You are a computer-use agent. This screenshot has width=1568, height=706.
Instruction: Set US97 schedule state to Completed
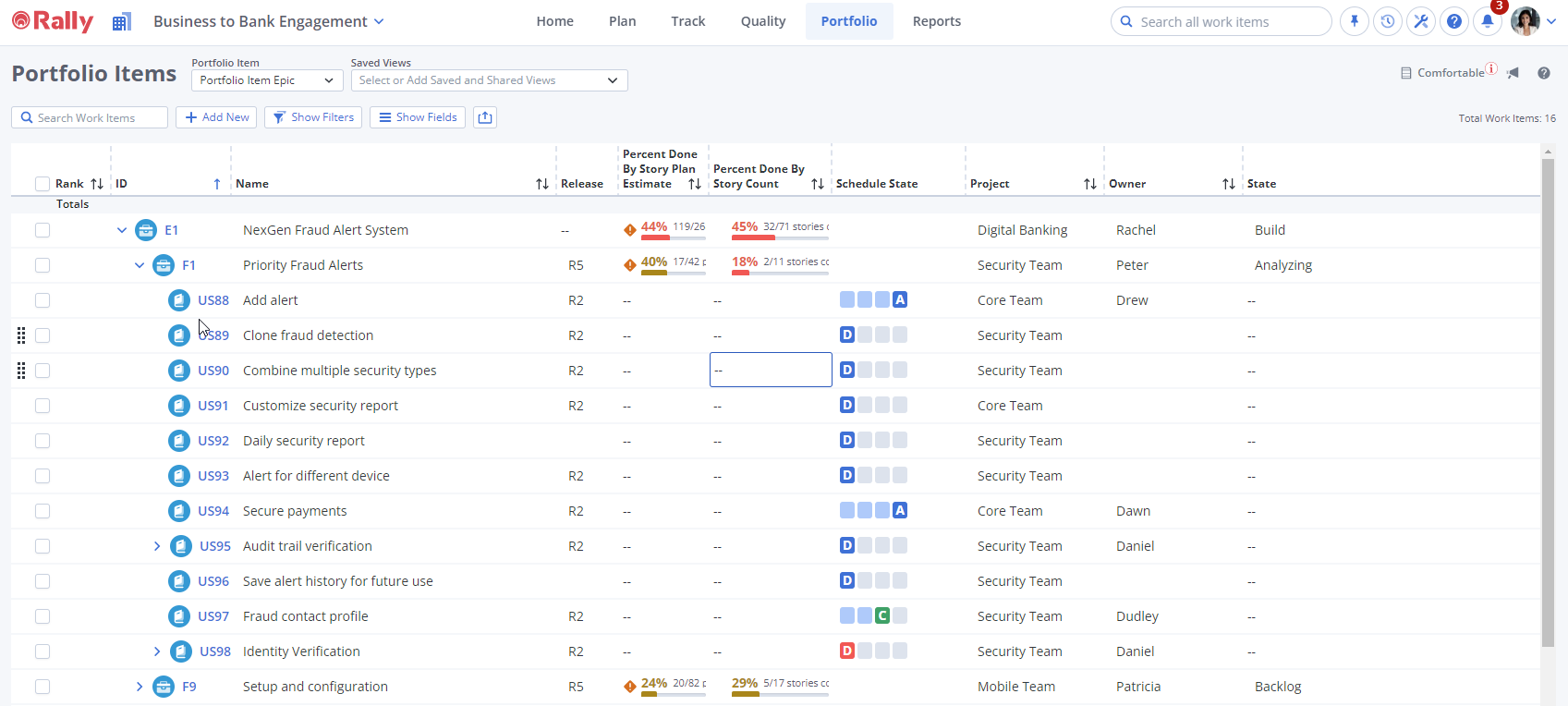pos(882,616)
